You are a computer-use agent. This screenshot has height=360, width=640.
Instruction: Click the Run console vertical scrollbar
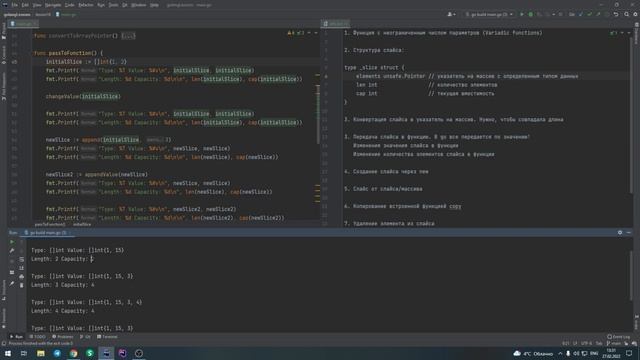click(631, 276)
